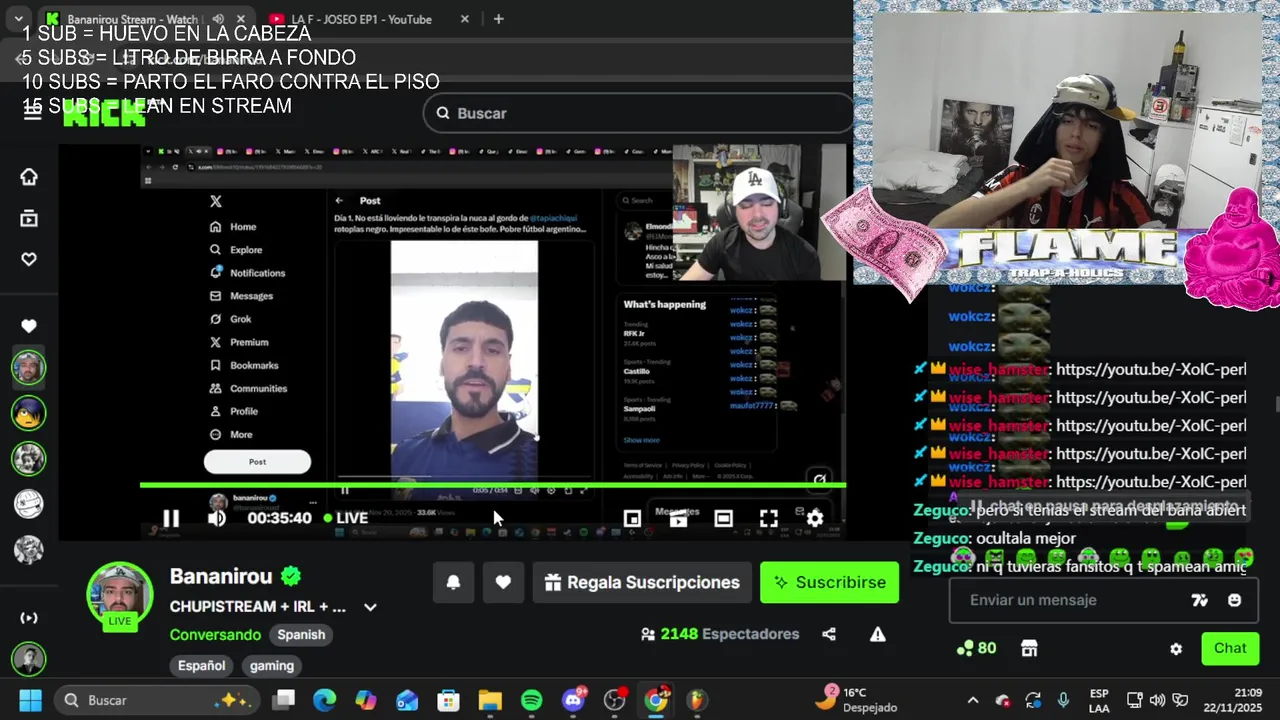This screenshot has width=1280, height=720.
Task: Show hidden system tray icons chevron
Action: (972, 700)
